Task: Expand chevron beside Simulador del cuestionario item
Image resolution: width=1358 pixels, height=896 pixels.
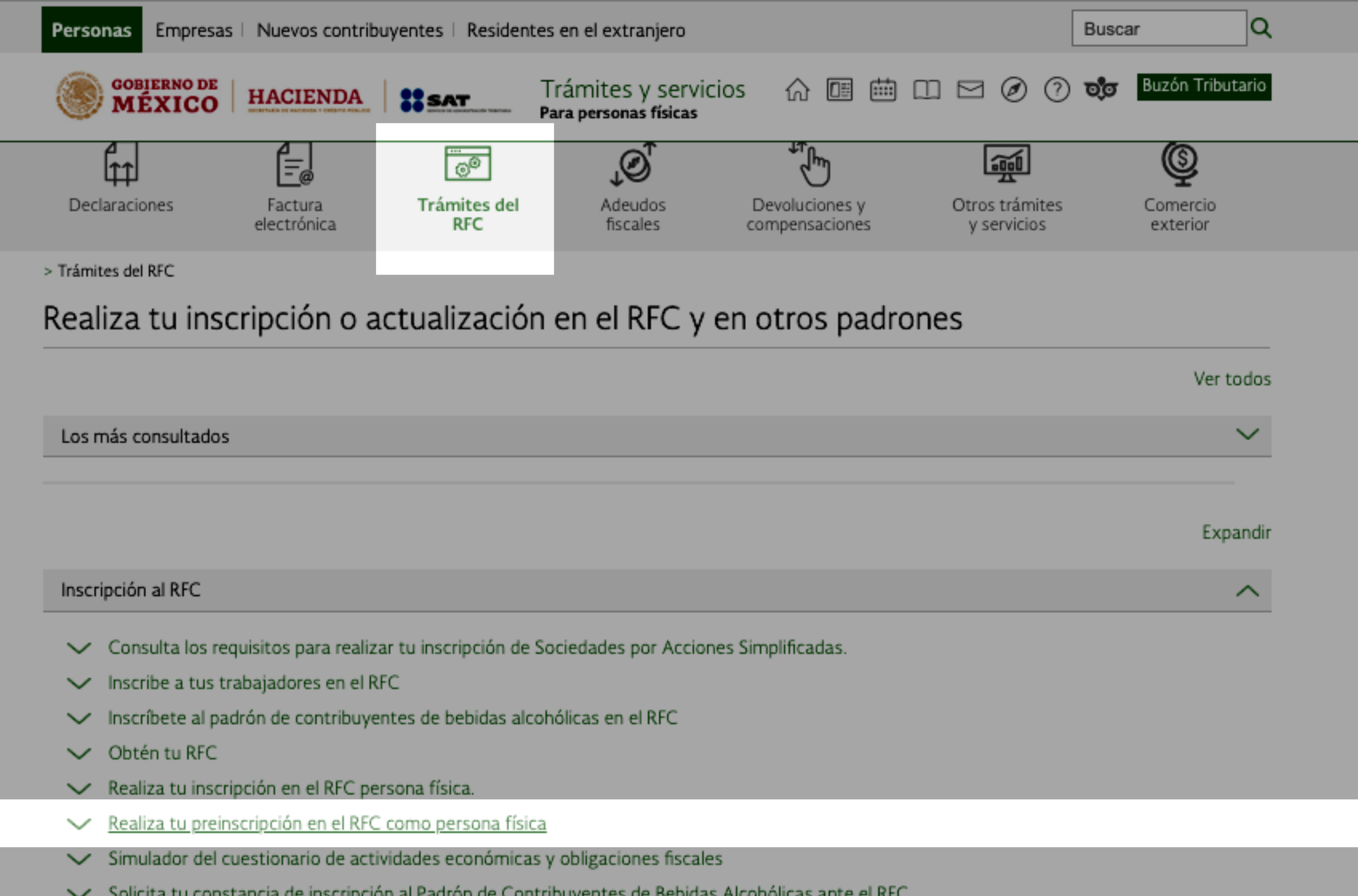Action: [79, 859]
